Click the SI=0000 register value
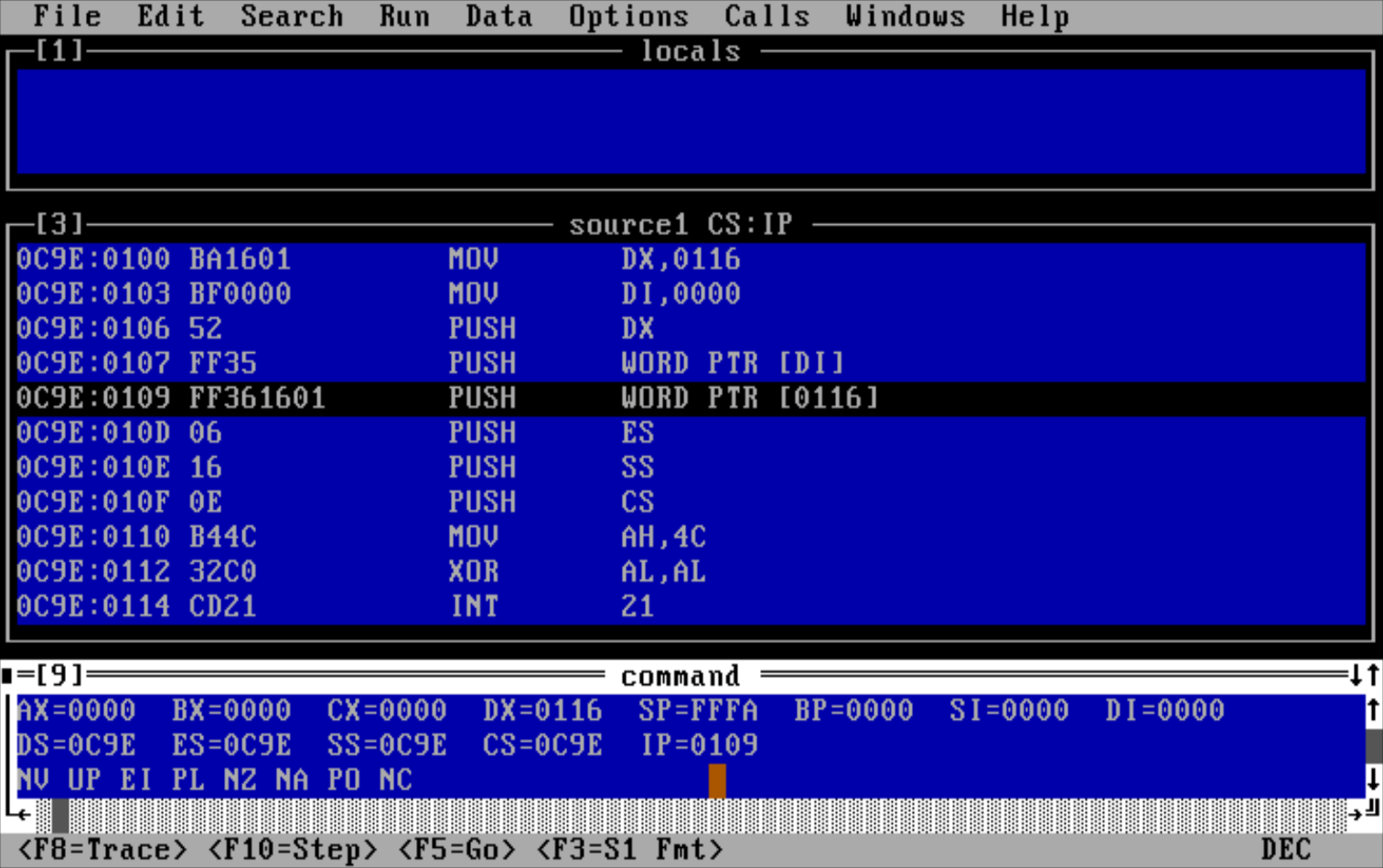The height and width of the screenshot is (868, 1383). click(1010, 711)
